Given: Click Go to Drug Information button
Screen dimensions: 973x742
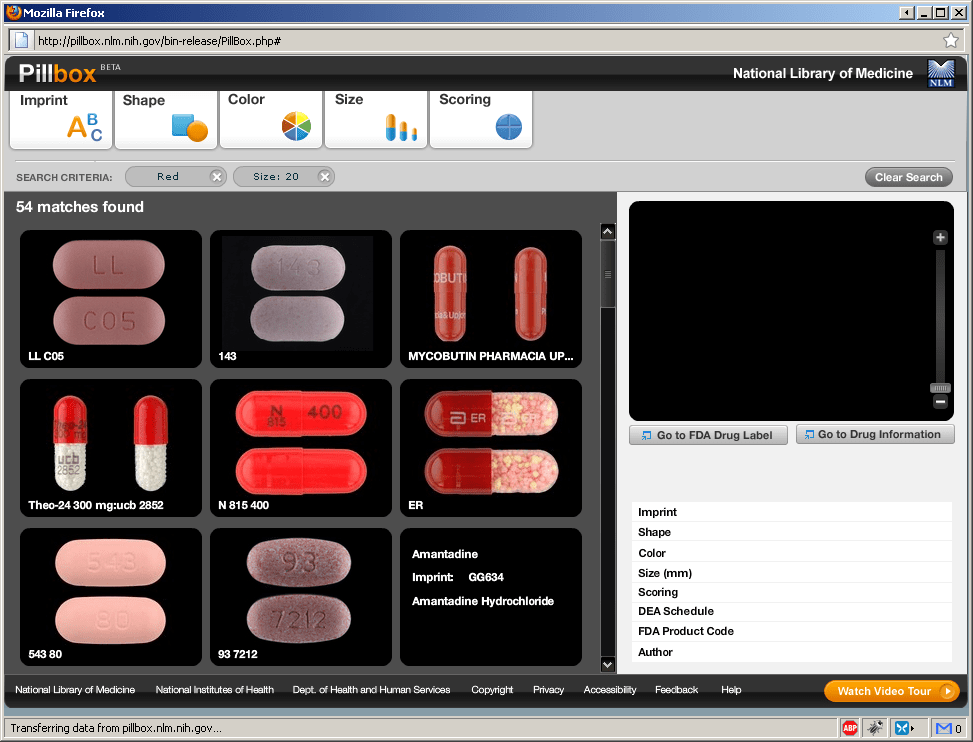Looking at the screenshot, I should pyautogui.click(x=875, y=434).
